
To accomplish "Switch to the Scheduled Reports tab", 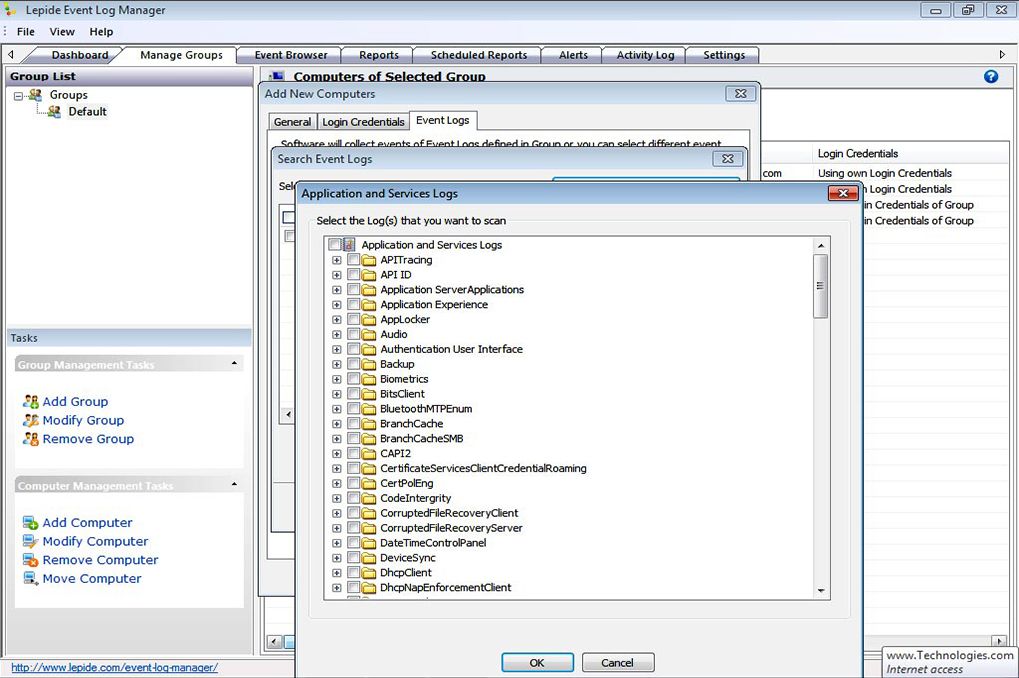I will click(478, 55).
